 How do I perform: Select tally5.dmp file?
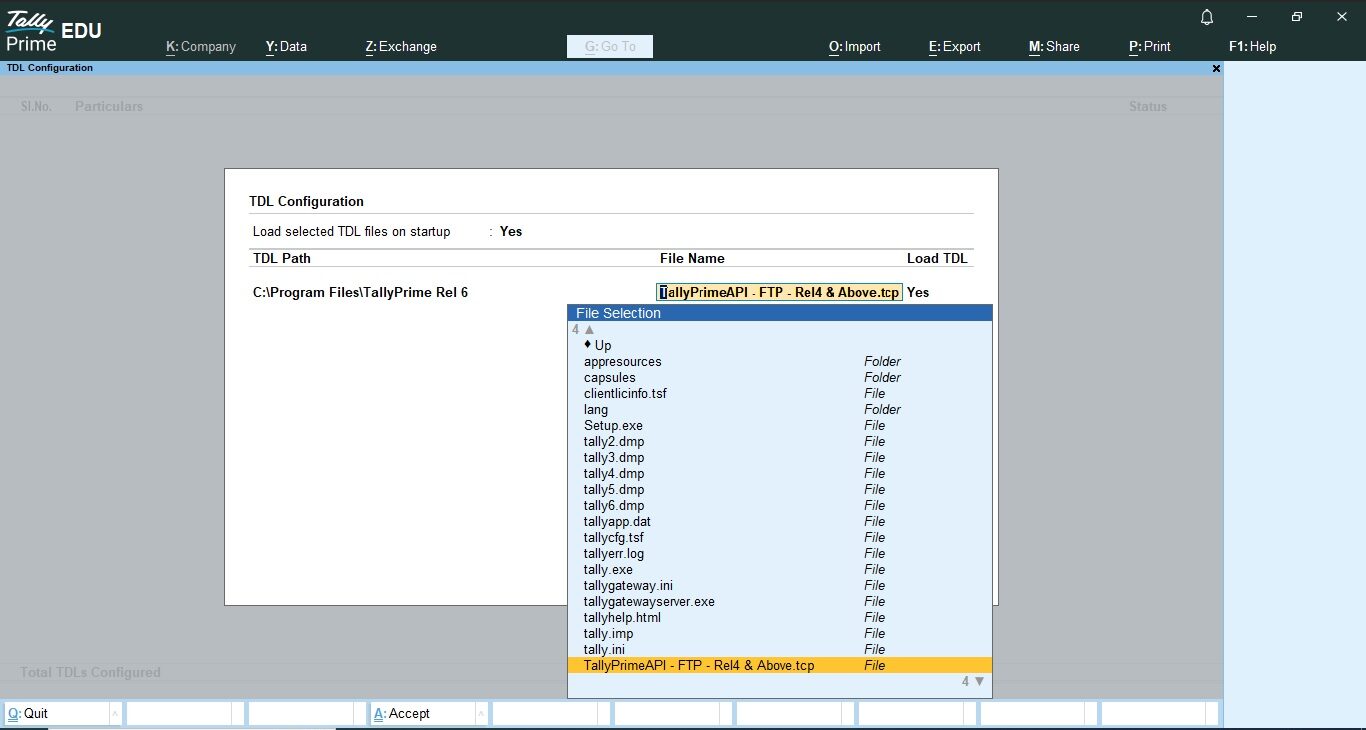(779, 489)
